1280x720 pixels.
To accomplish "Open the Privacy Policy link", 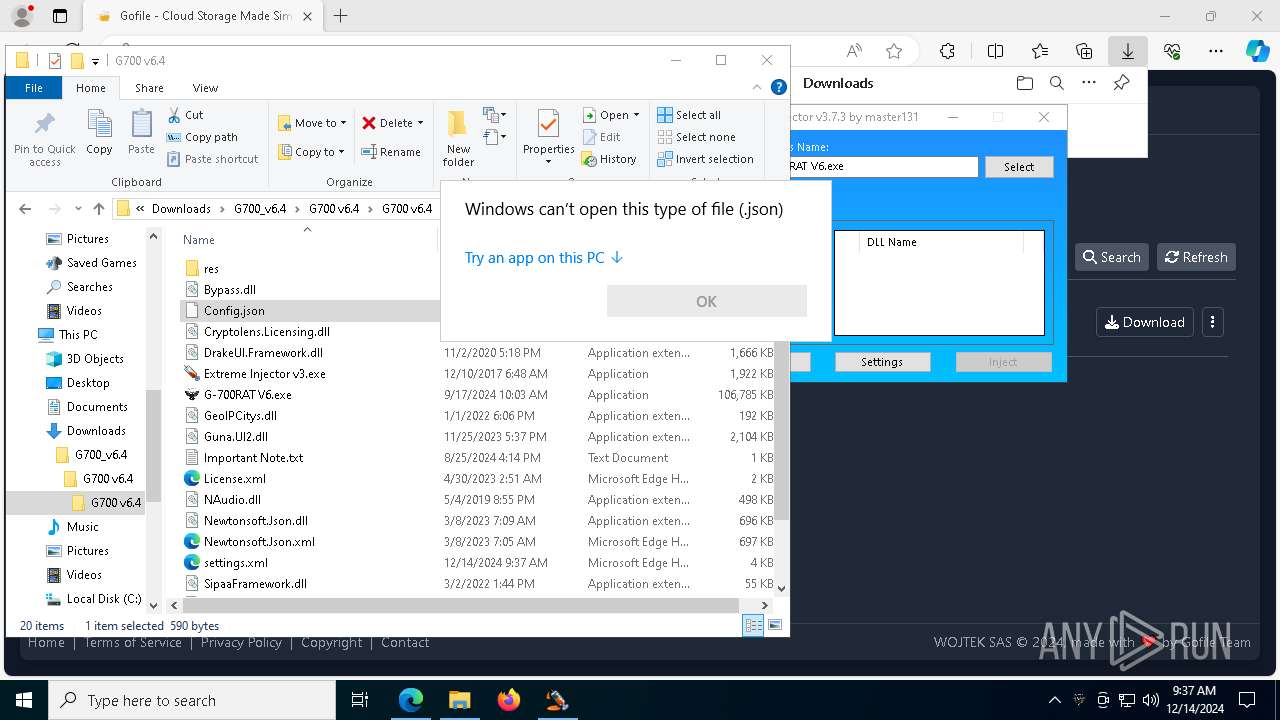I will [x=241, y=642].
